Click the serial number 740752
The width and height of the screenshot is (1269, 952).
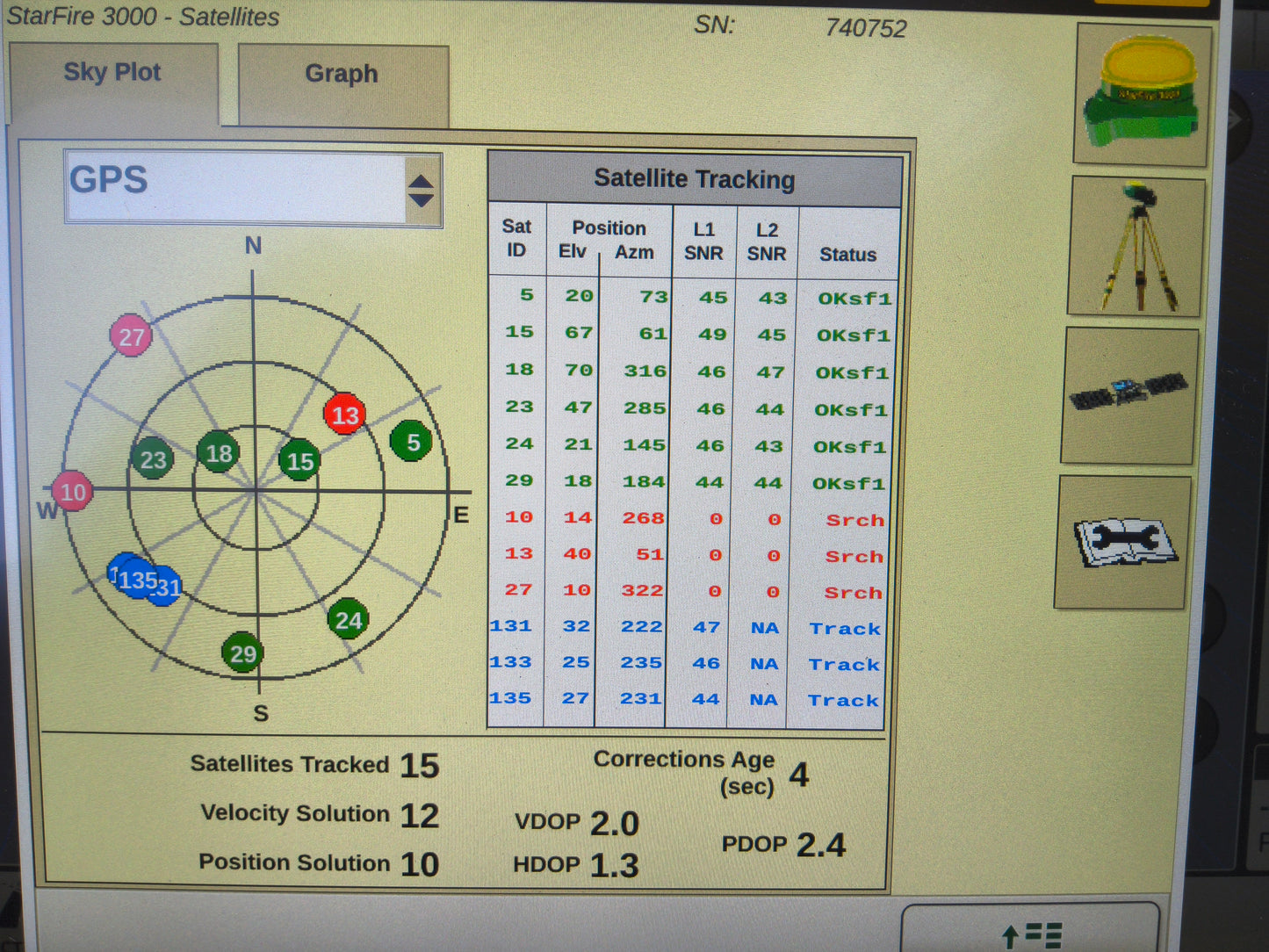[865, 28]
